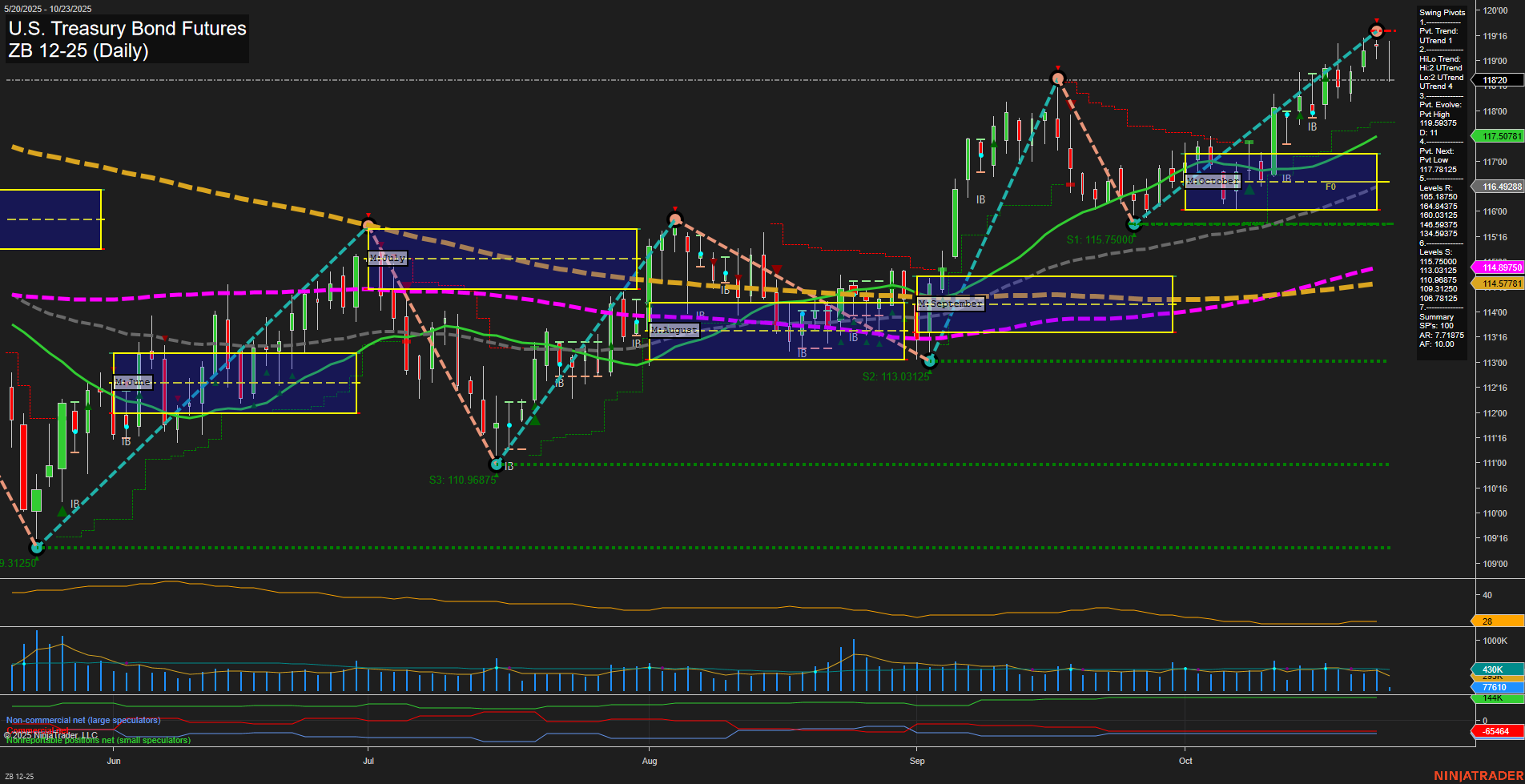Click the teal pivot circle at S1: 115.75000
This screenshot has width=1525, height=784.
1135,226
